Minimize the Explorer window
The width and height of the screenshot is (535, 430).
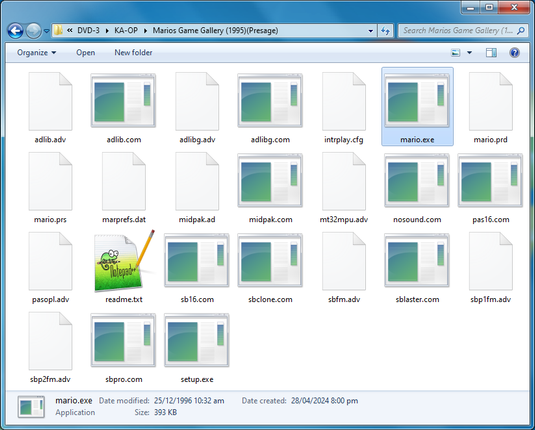pos(471,7)
